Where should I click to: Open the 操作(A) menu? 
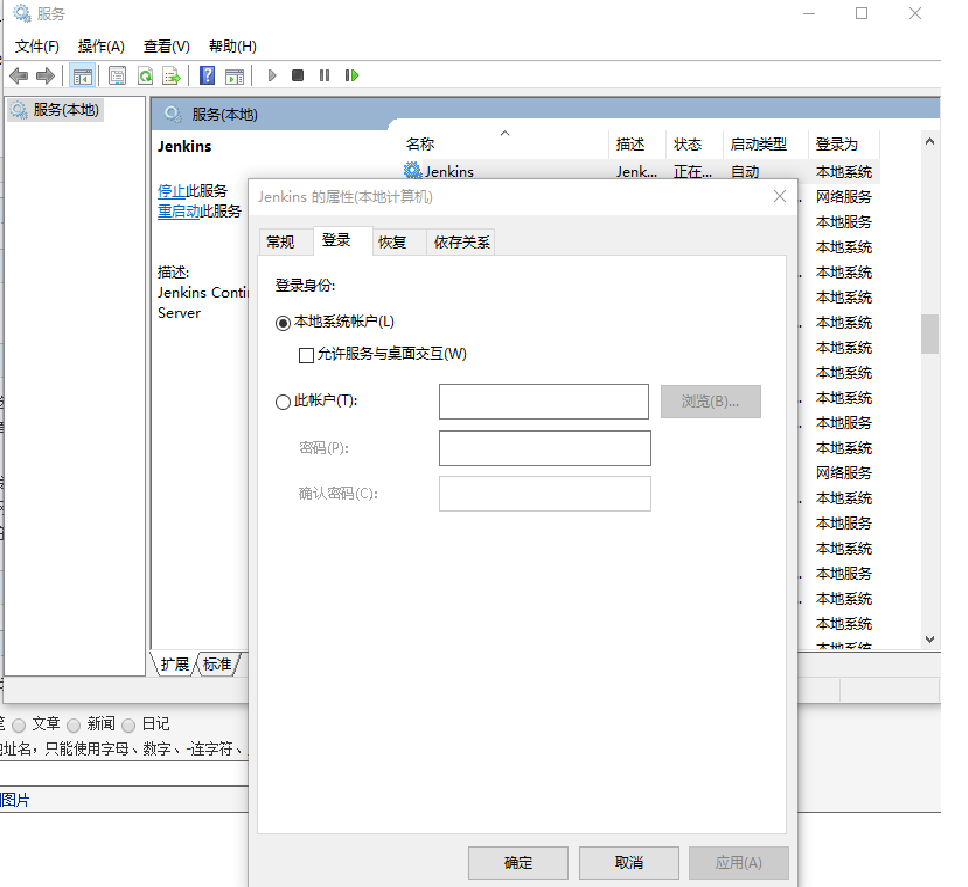point(101,46)
